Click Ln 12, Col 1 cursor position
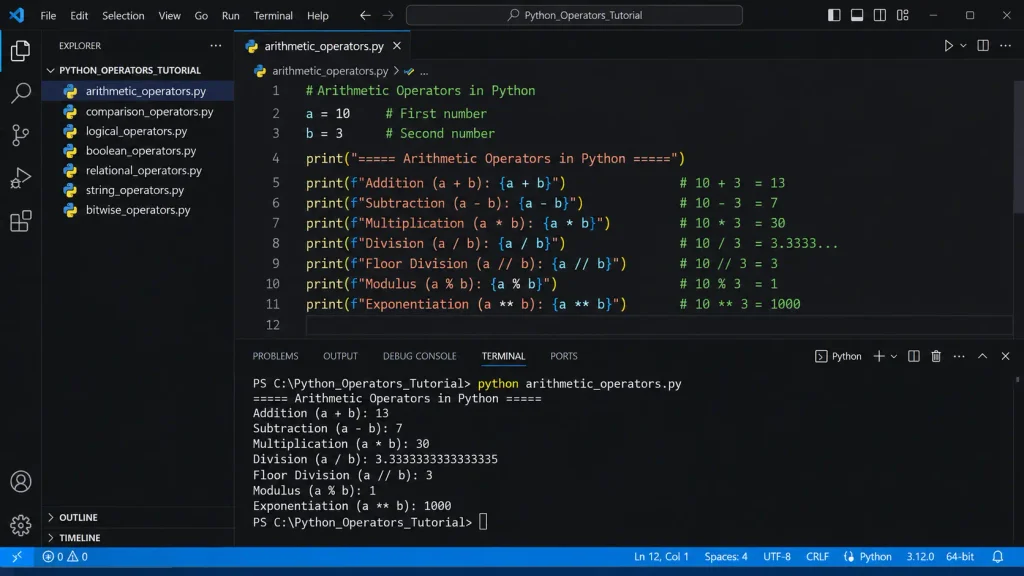Screen dimensions: 1024x576 pos(661,556)
